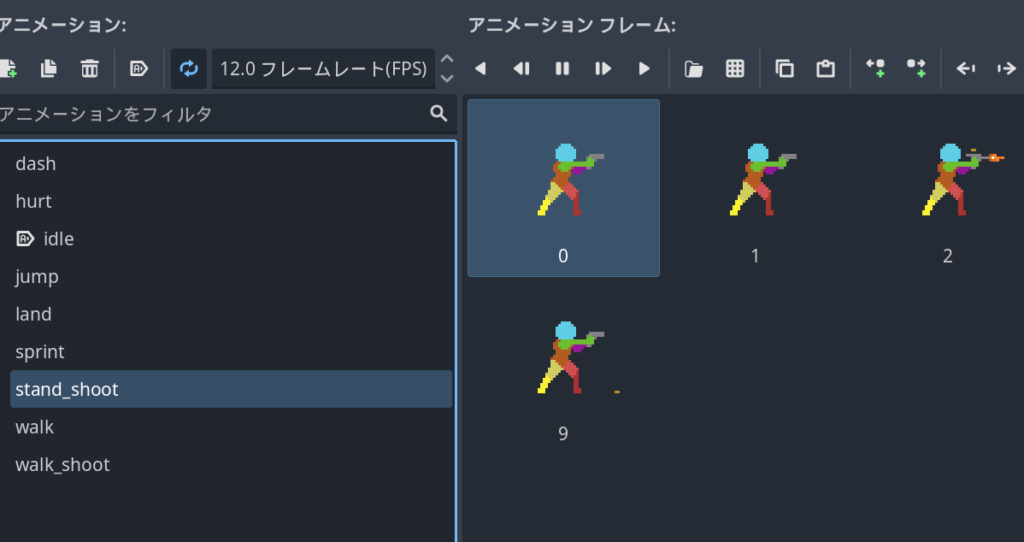Select frame 9 thumbnail
This screenshot has height=542, width=1024.
click(564, 366)
